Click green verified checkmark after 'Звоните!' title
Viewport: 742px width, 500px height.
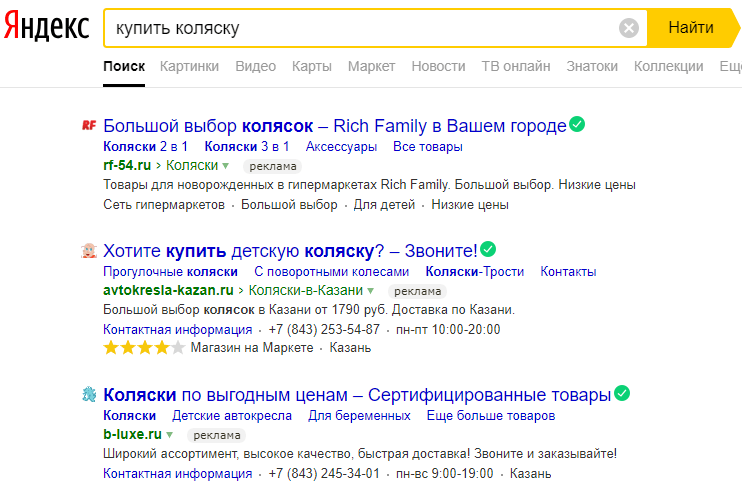coord(488,249)
